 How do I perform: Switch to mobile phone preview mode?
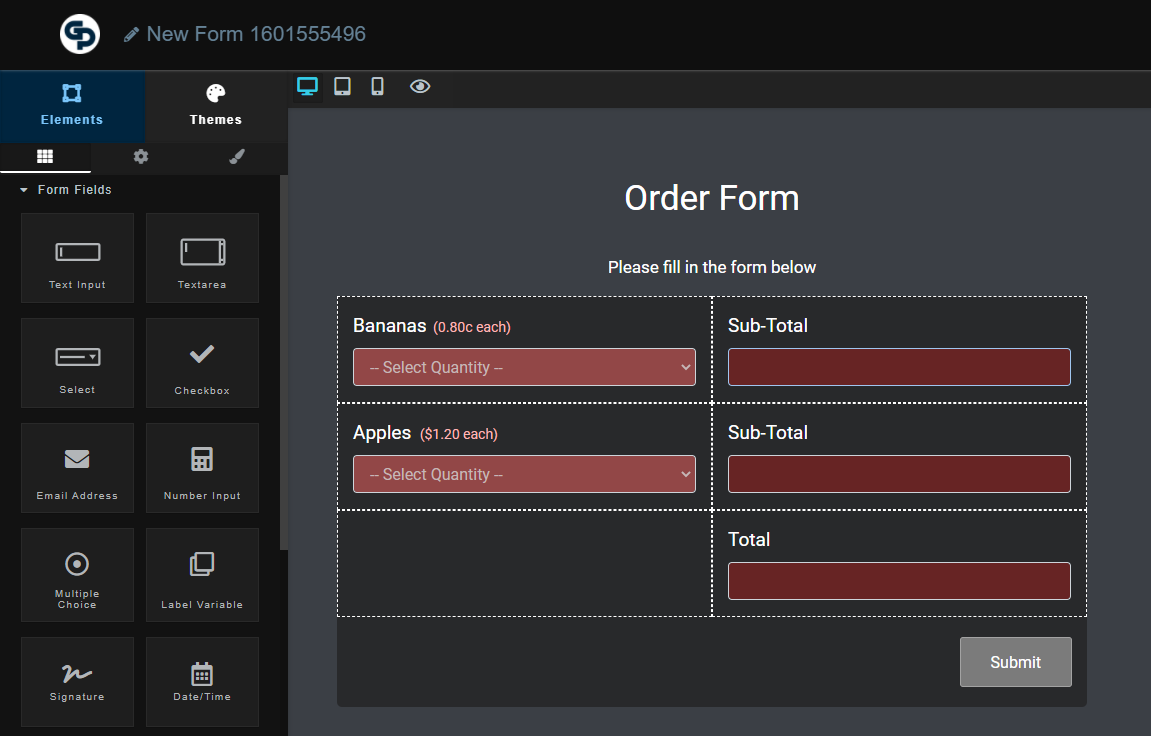(x=377, y=87)
